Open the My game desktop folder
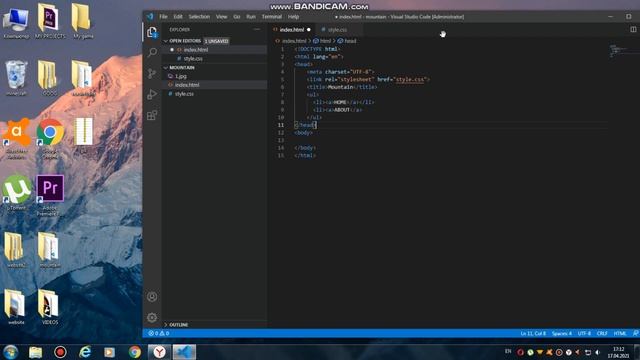This screenshot has height=360, width=640. pos(83,20)
